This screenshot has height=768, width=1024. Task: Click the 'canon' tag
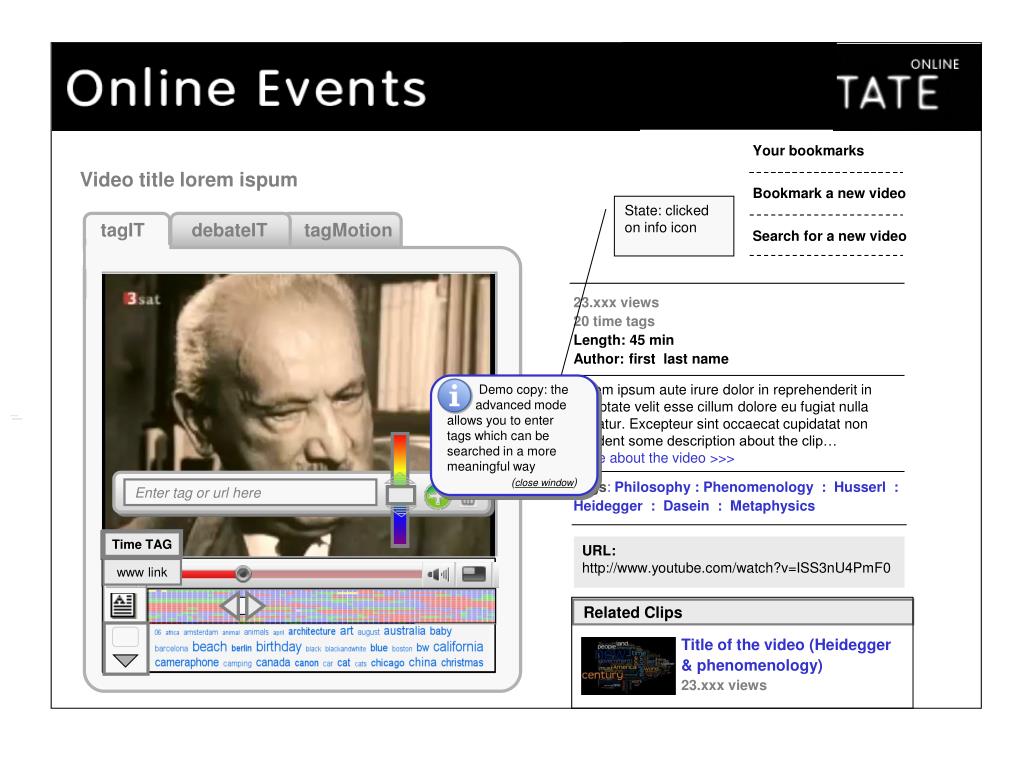point(306,664)
